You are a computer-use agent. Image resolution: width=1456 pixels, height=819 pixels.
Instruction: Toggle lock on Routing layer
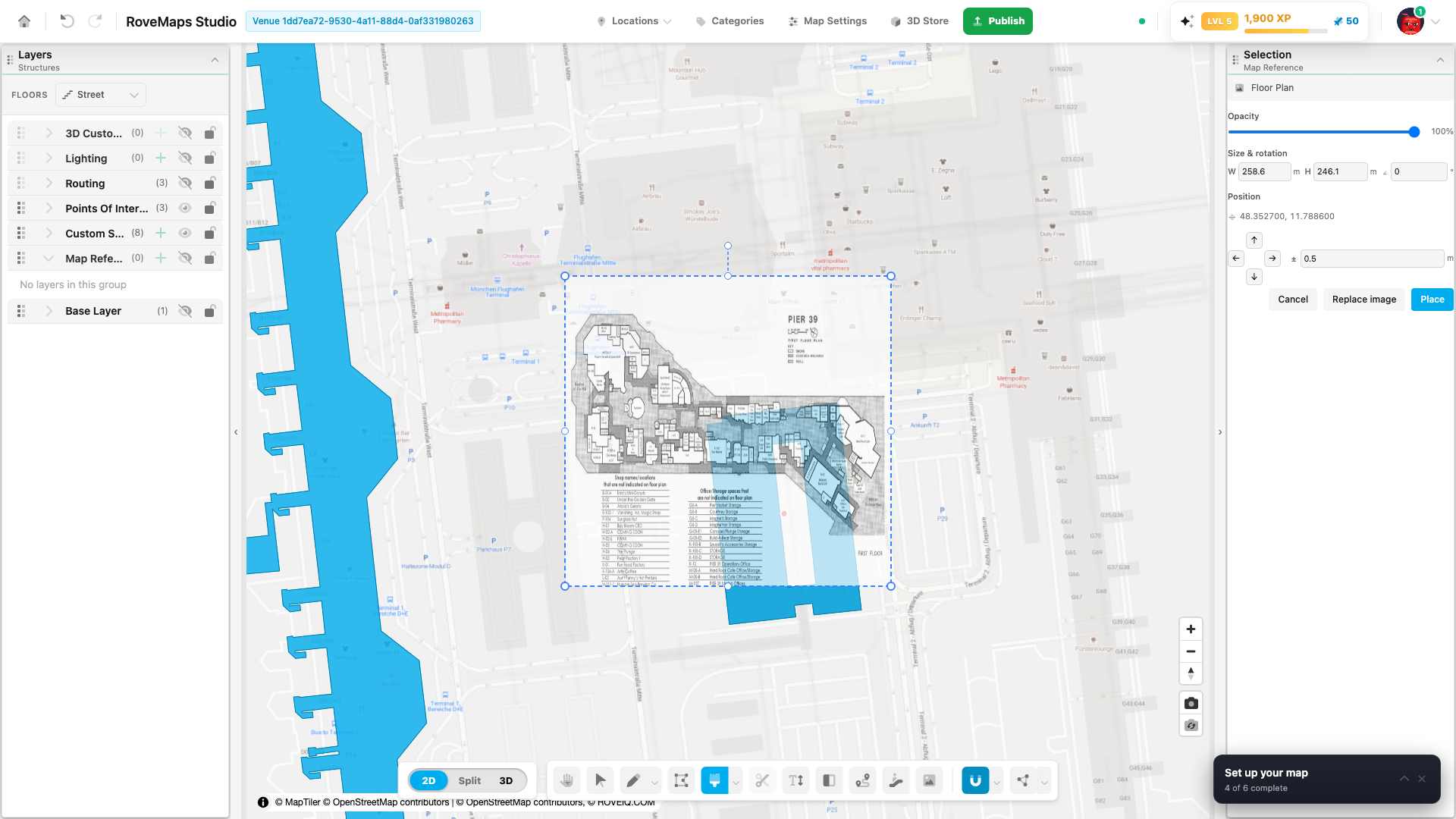210,183
